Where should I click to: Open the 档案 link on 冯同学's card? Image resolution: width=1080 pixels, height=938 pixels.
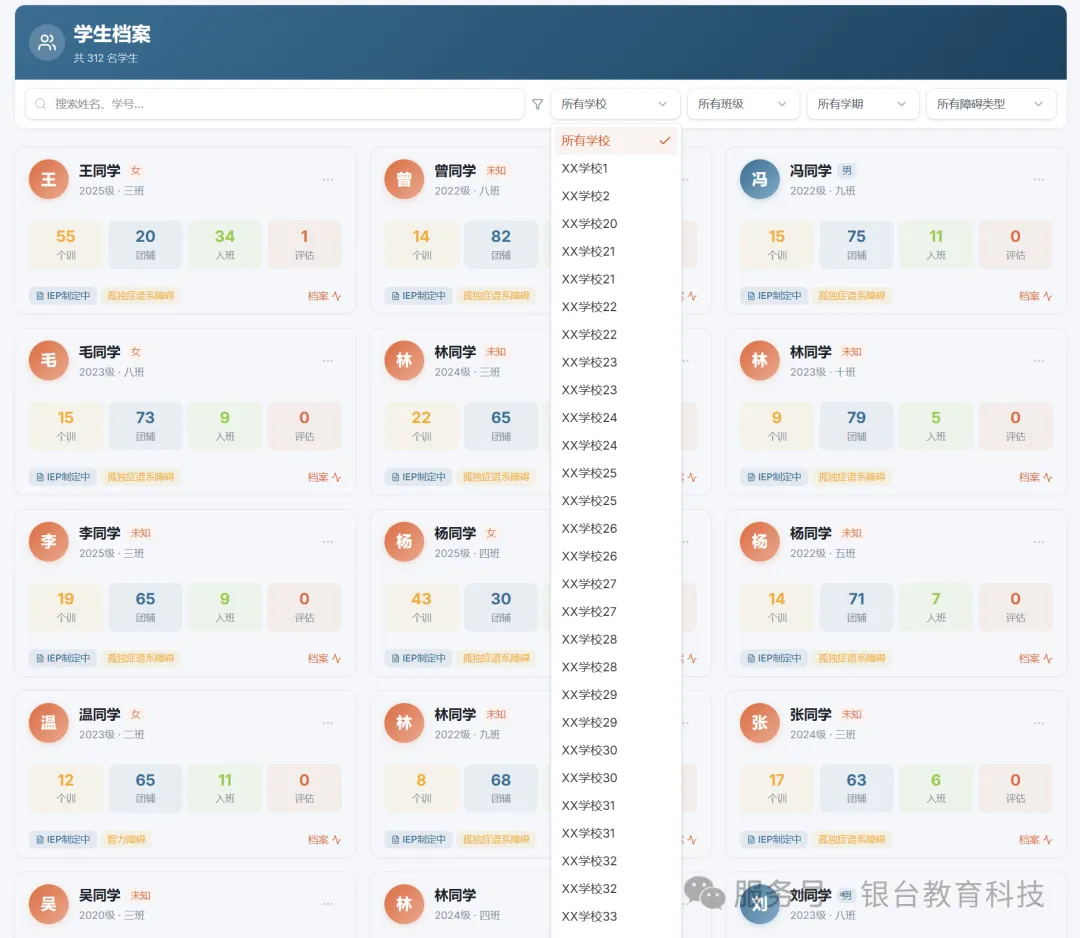click(1035, 296)
